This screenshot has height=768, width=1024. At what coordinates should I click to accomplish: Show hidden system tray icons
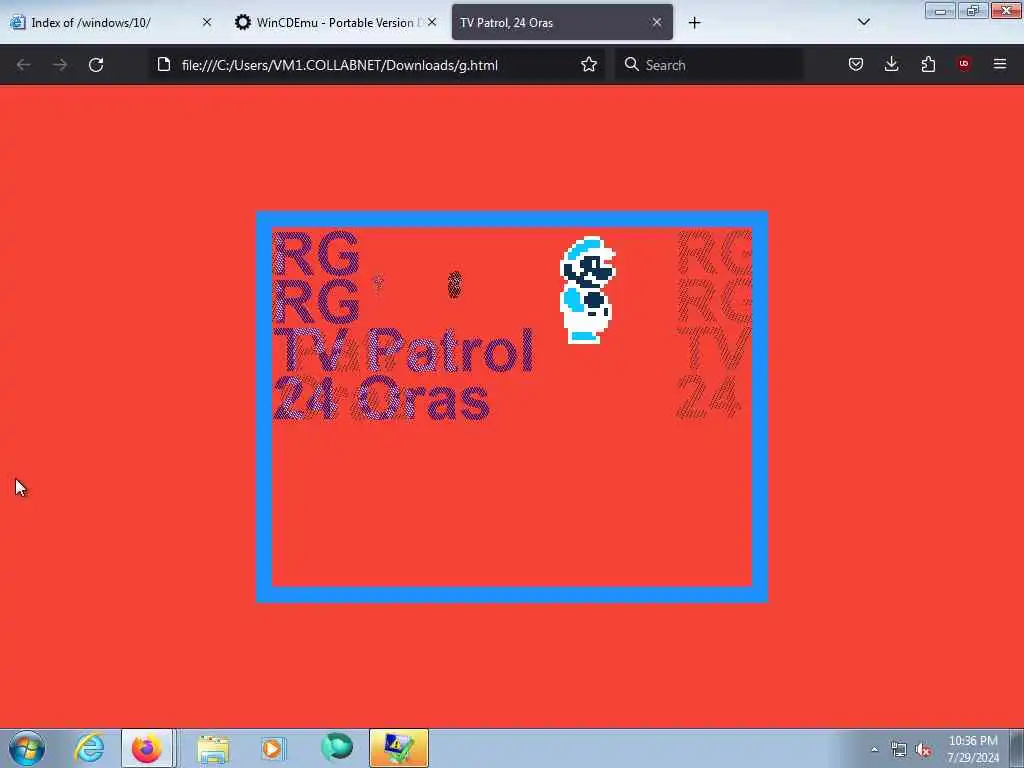(x=874, y=749)
